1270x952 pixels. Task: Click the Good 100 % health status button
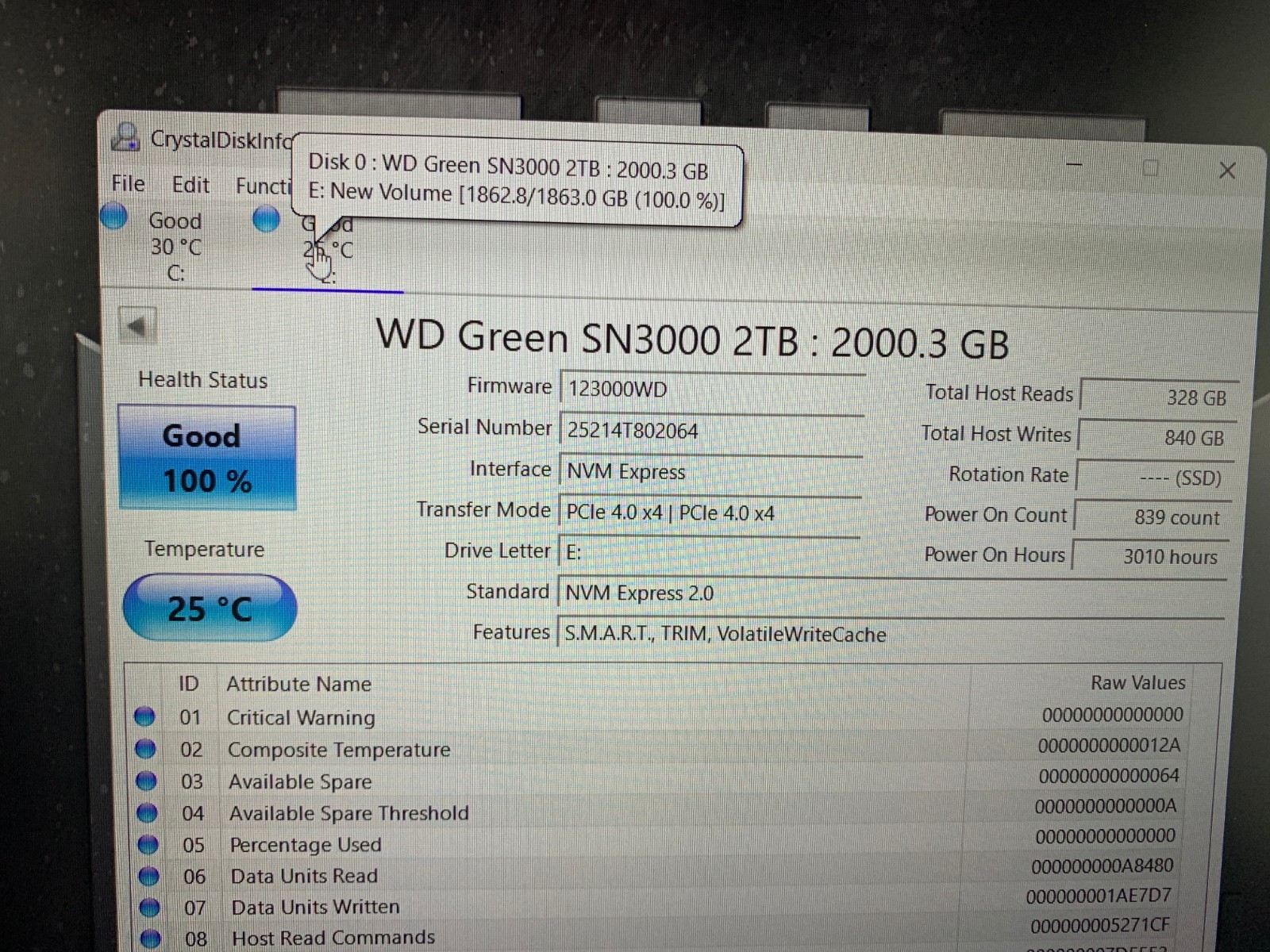coord(207,458)
